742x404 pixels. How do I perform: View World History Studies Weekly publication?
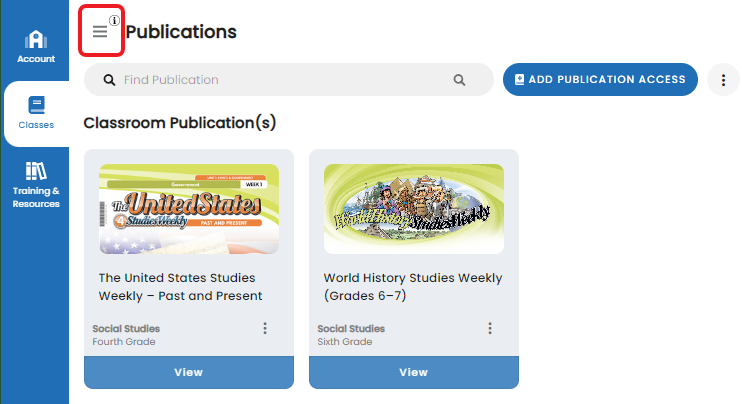[x=414, y=372]
